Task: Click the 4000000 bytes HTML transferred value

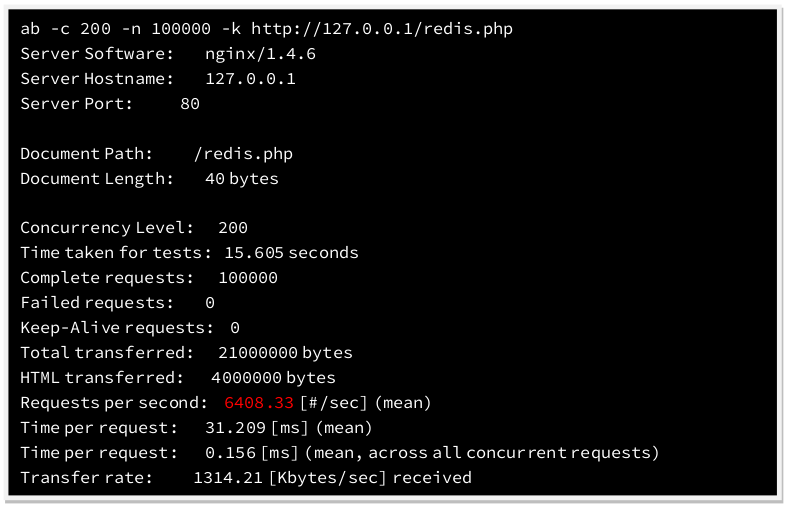Action: point(273,377)
